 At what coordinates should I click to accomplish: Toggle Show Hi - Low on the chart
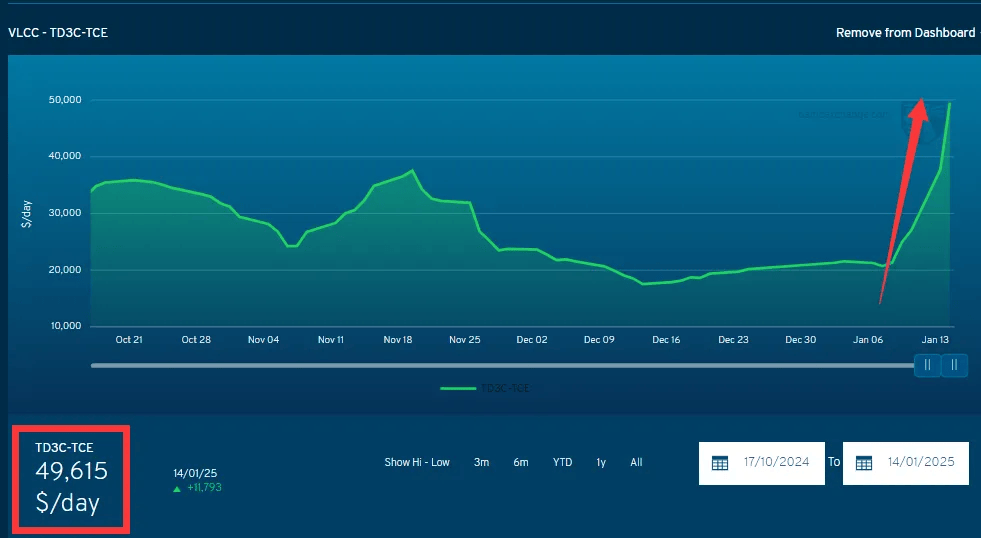417,462
